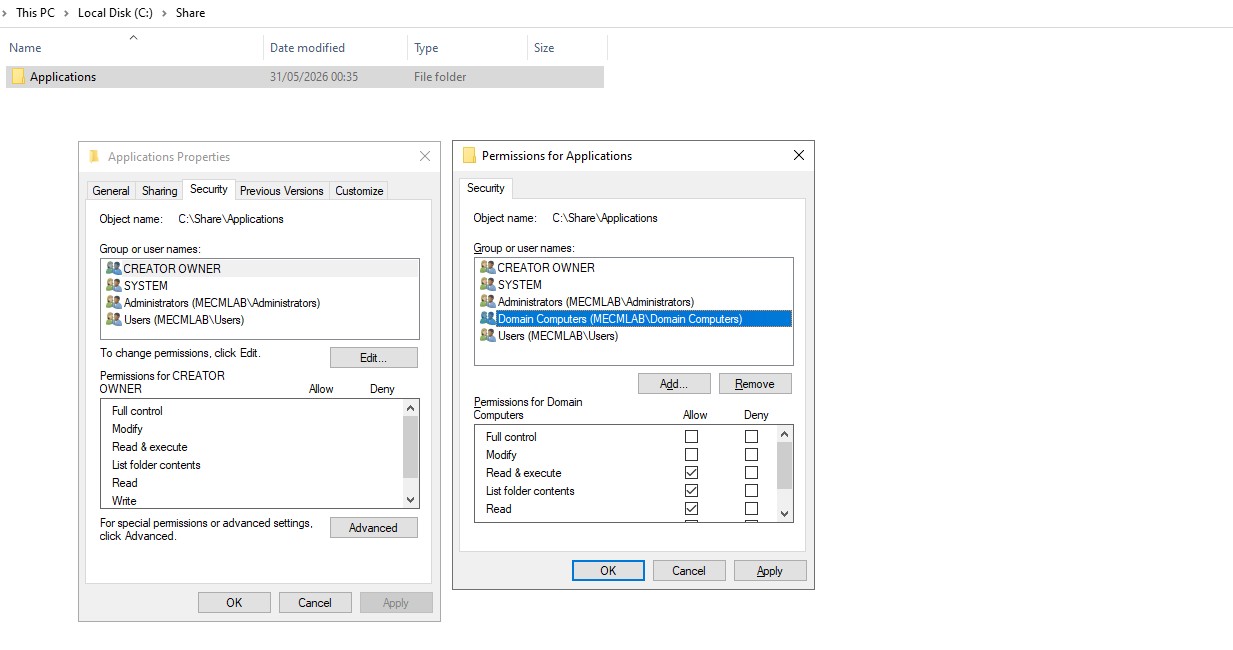Open the Customize tab

[359, 191]
